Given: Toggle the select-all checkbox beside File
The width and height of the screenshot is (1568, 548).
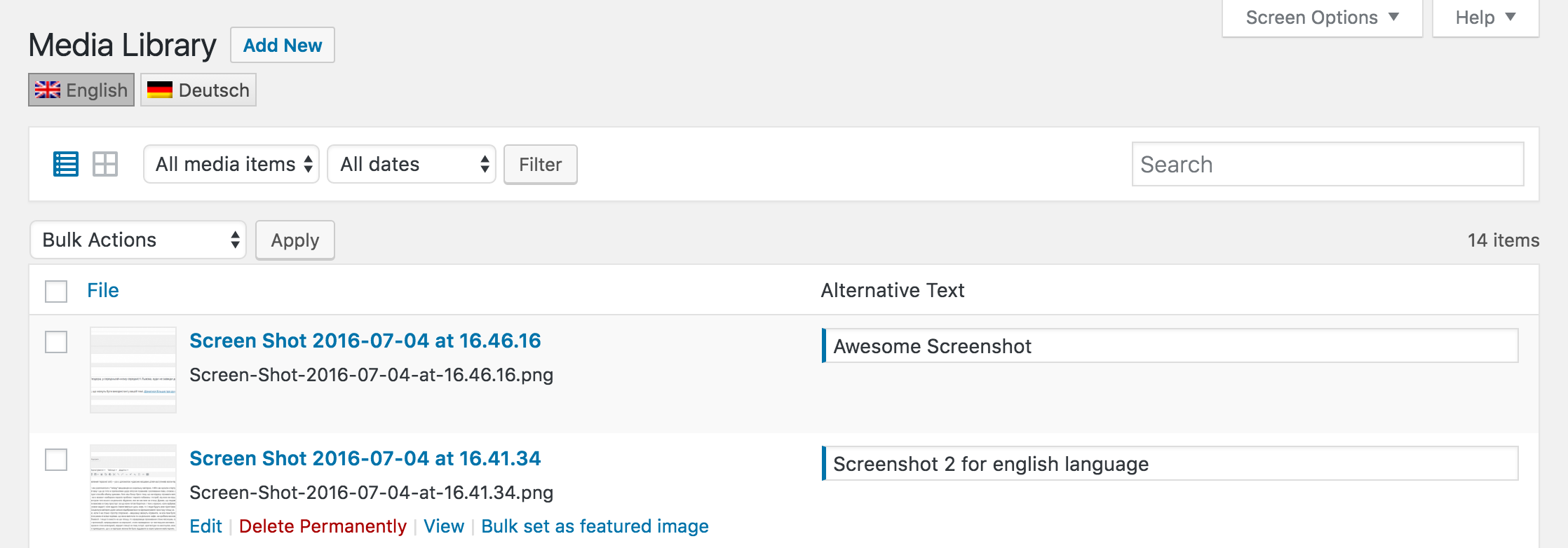Looking at the screenshot, I should (56, 291).
